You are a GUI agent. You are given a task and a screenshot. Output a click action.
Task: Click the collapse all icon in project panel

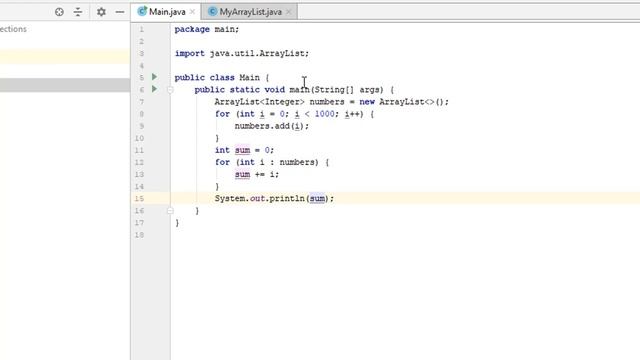(x=78, y=12)
